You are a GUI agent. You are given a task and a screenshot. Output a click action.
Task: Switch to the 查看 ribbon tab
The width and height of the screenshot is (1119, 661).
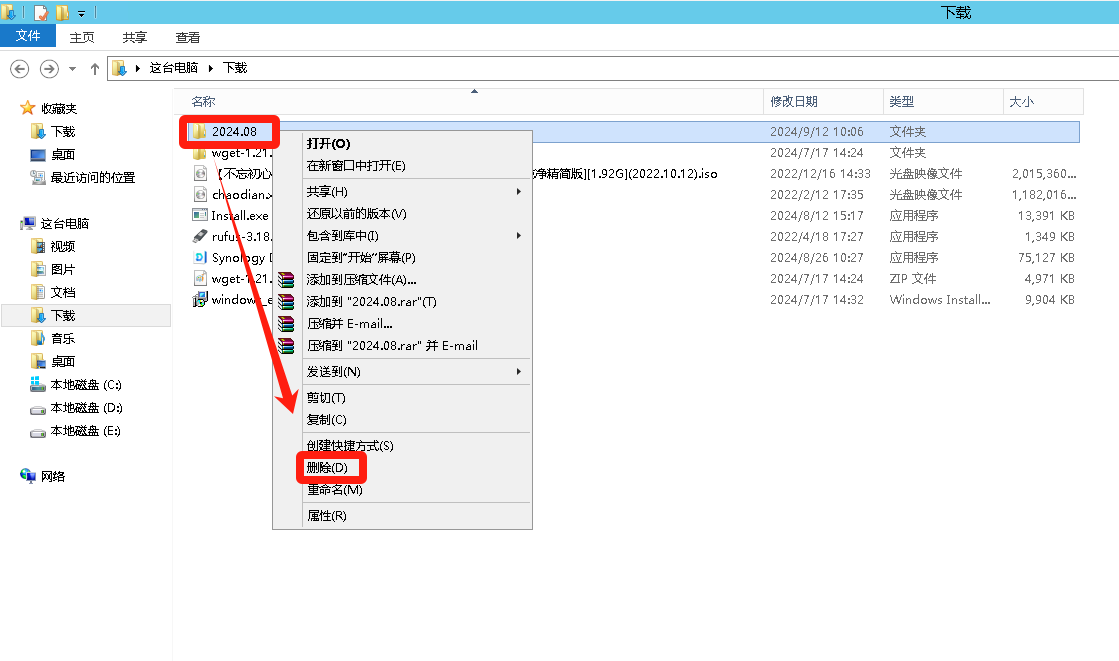(188, 37)
